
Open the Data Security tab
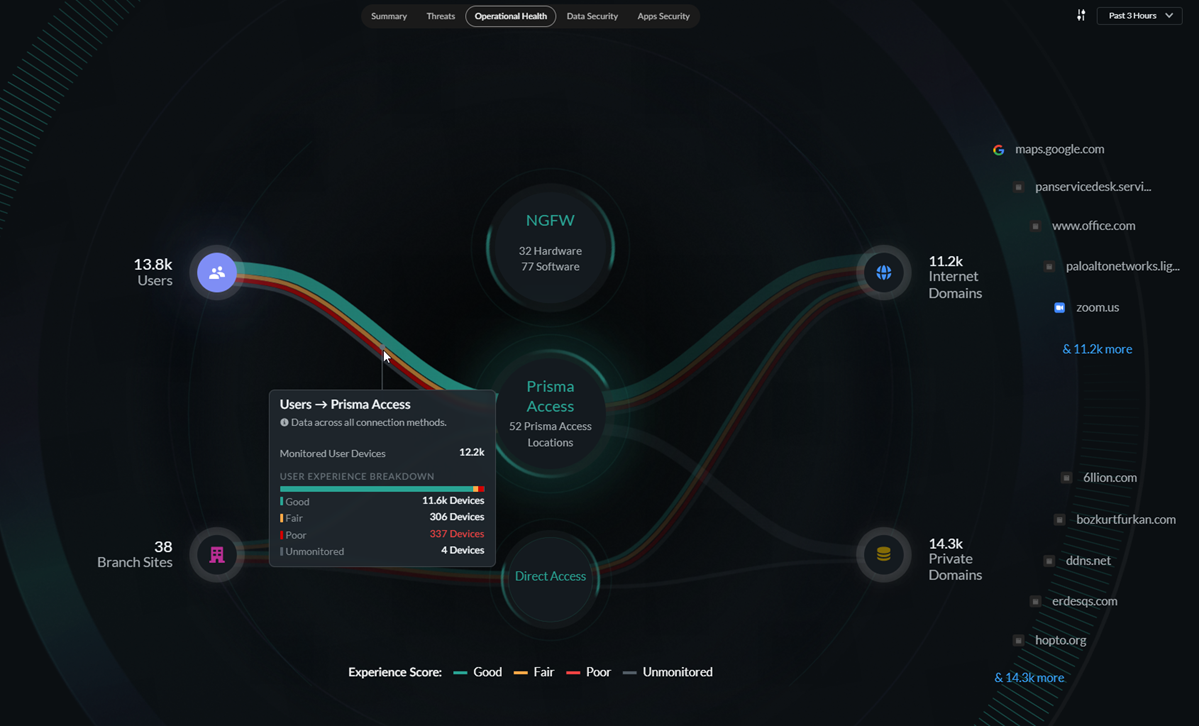(592, 16)
